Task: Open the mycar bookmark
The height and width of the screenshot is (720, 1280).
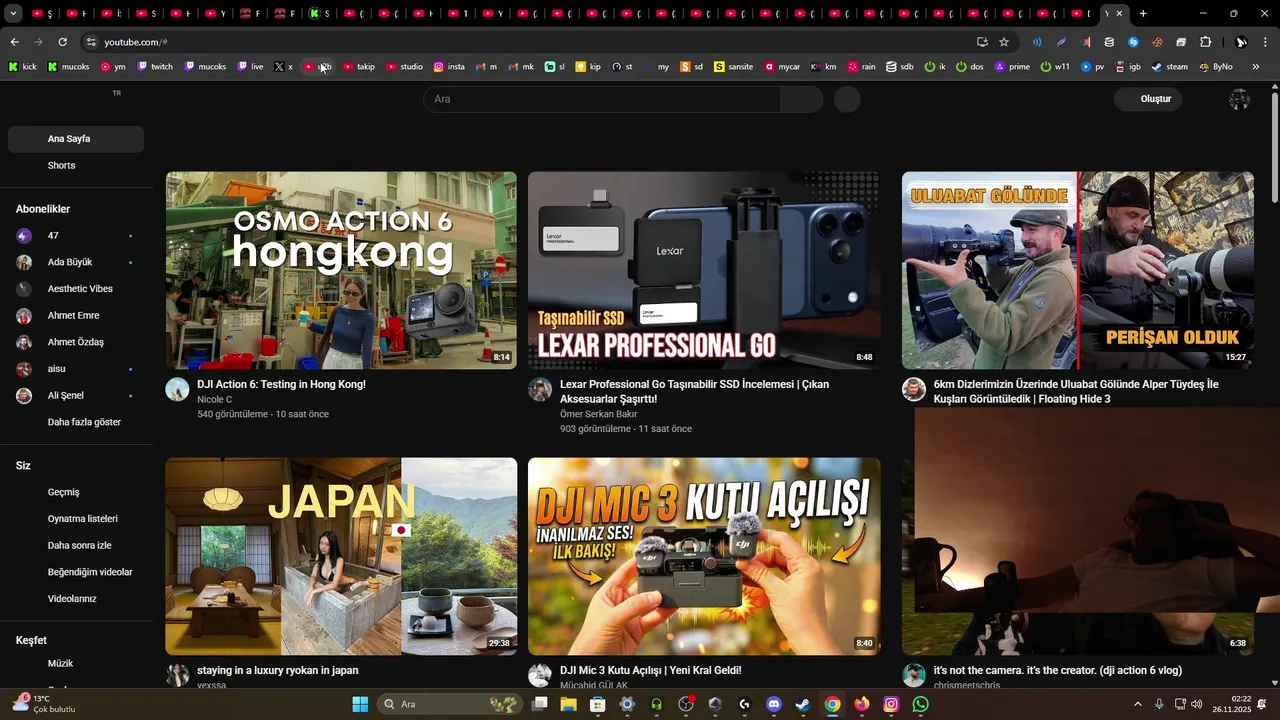Action: click(x=782, y=67)
